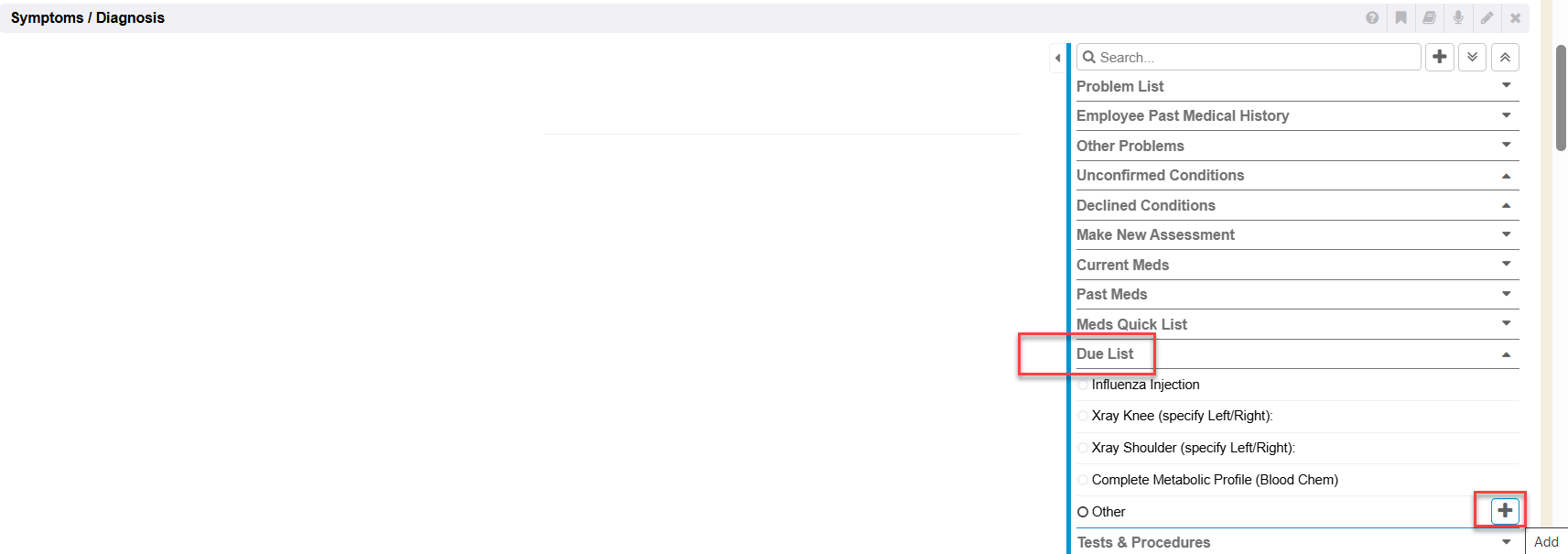Expand the Problem List section
The width and height of the screenshot is (1568, 554).
(1506, 86)
